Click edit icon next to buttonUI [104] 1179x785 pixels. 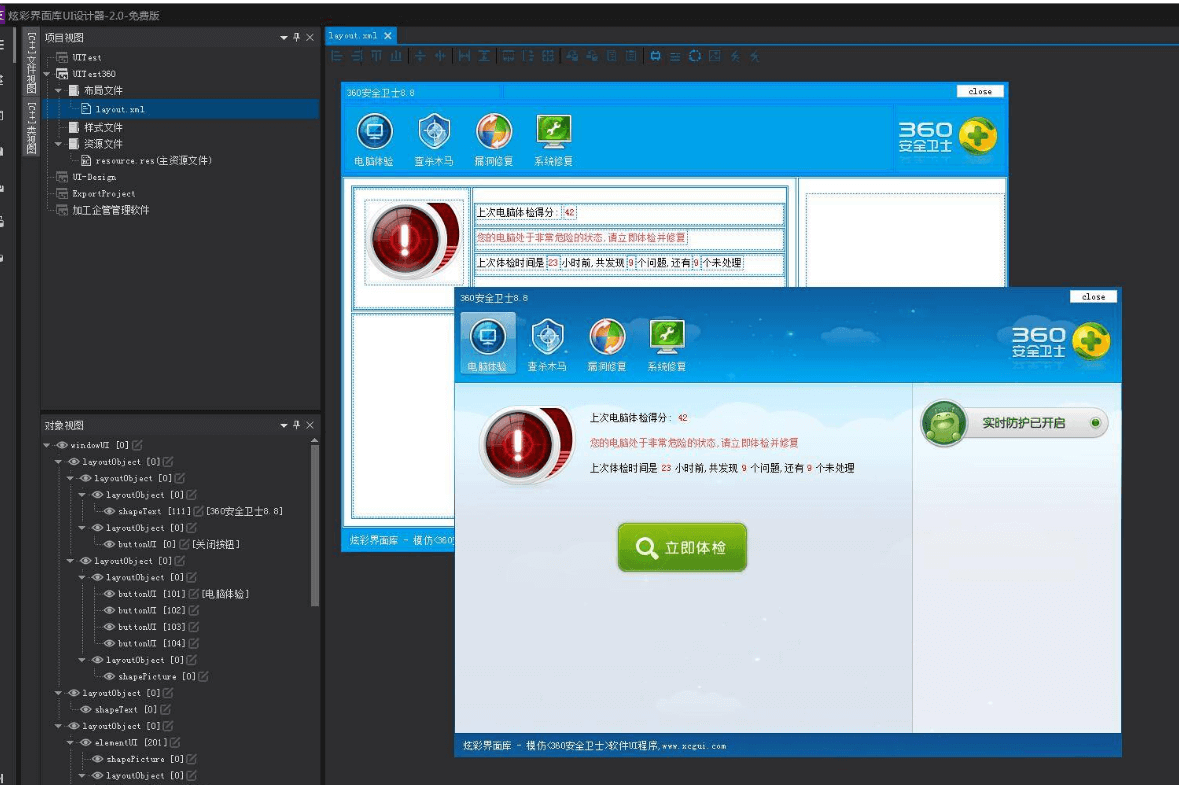[x=194, y=644]
